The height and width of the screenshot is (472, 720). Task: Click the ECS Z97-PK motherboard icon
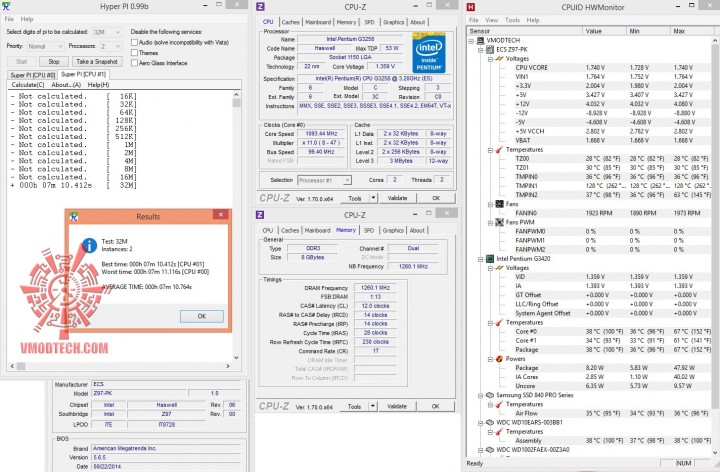click(490, 50)
